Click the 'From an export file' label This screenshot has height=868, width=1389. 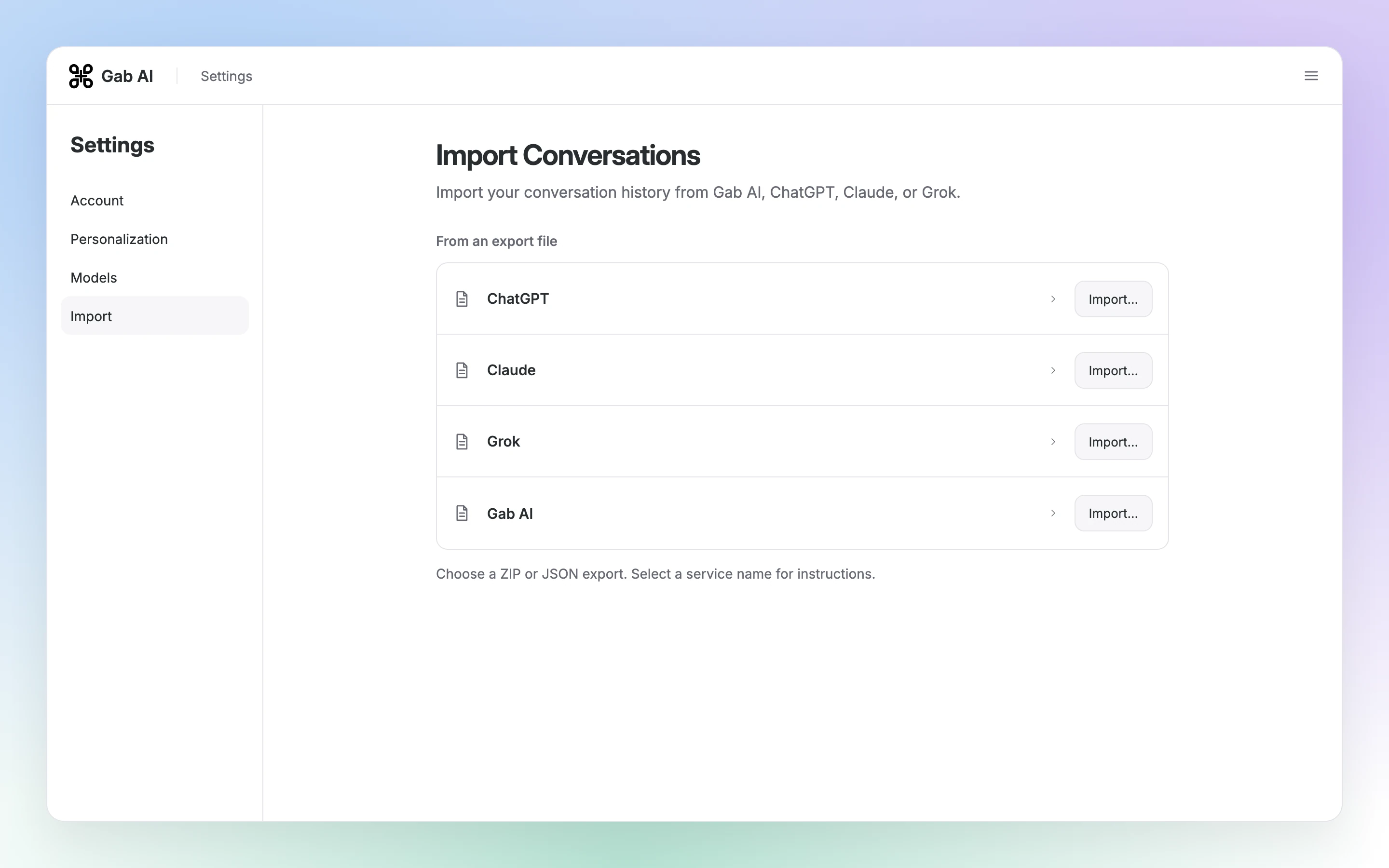[x=496, y=241]
